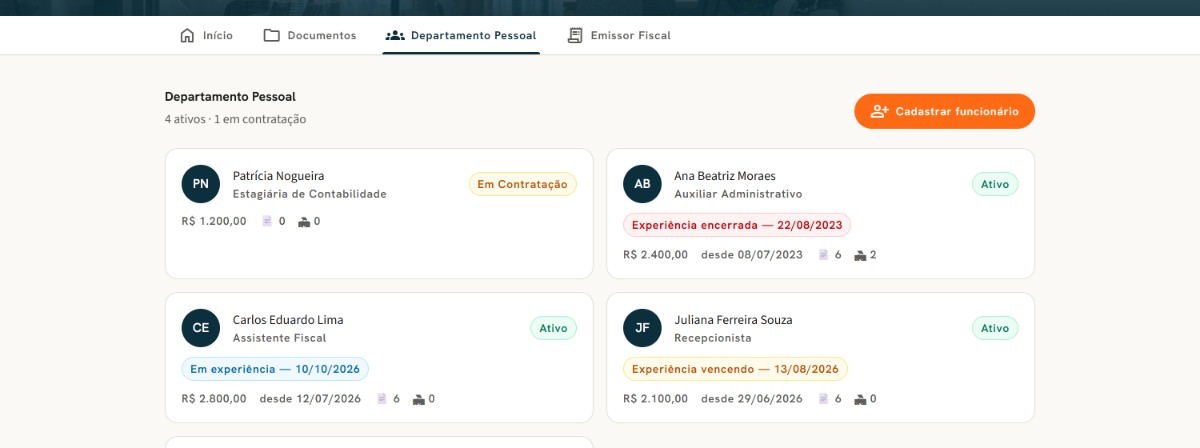Switch to the Documentos tab
1200x448 pixels.
pos(310,35)
